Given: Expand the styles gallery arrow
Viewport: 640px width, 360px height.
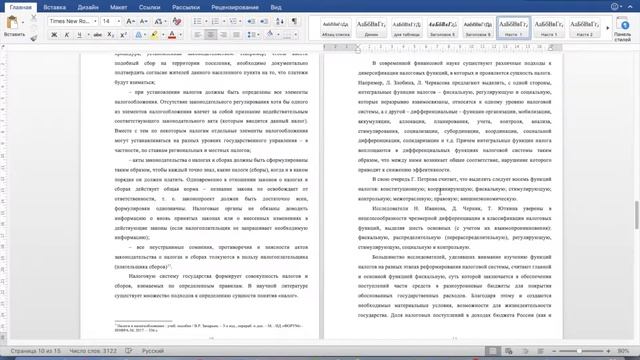Looking at the screenshot, I should point(607,28).
